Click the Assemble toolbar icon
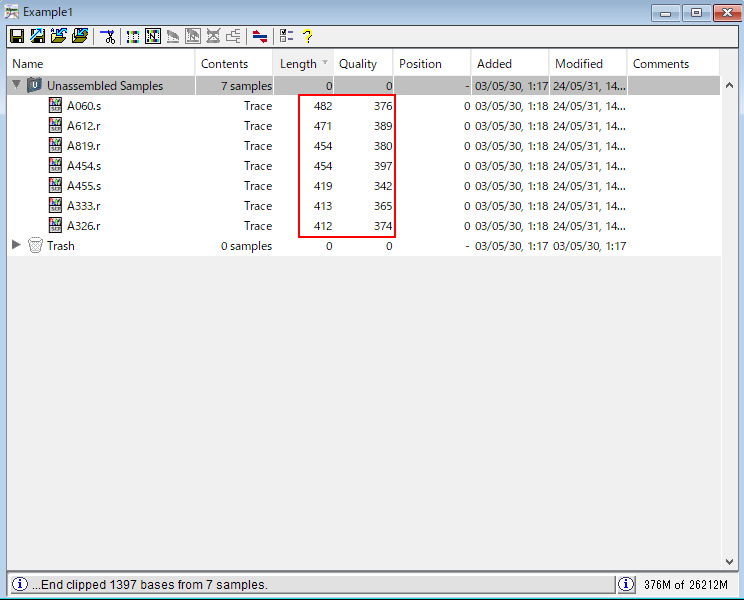The image size is (744, 600). click(133, 37)
